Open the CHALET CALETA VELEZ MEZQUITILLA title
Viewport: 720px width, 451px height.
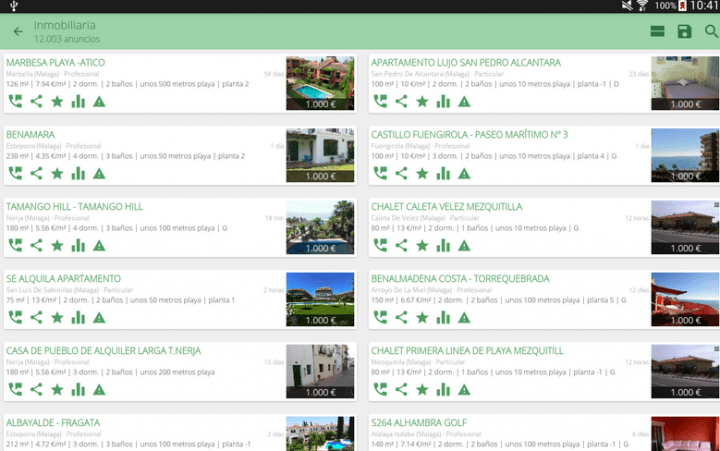pyautogui.click(x=446, y=207)
